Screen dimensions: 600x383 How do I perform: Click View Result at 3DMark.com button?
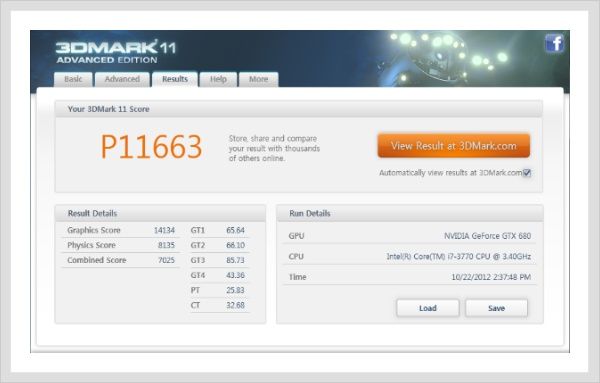pos(453,146)
